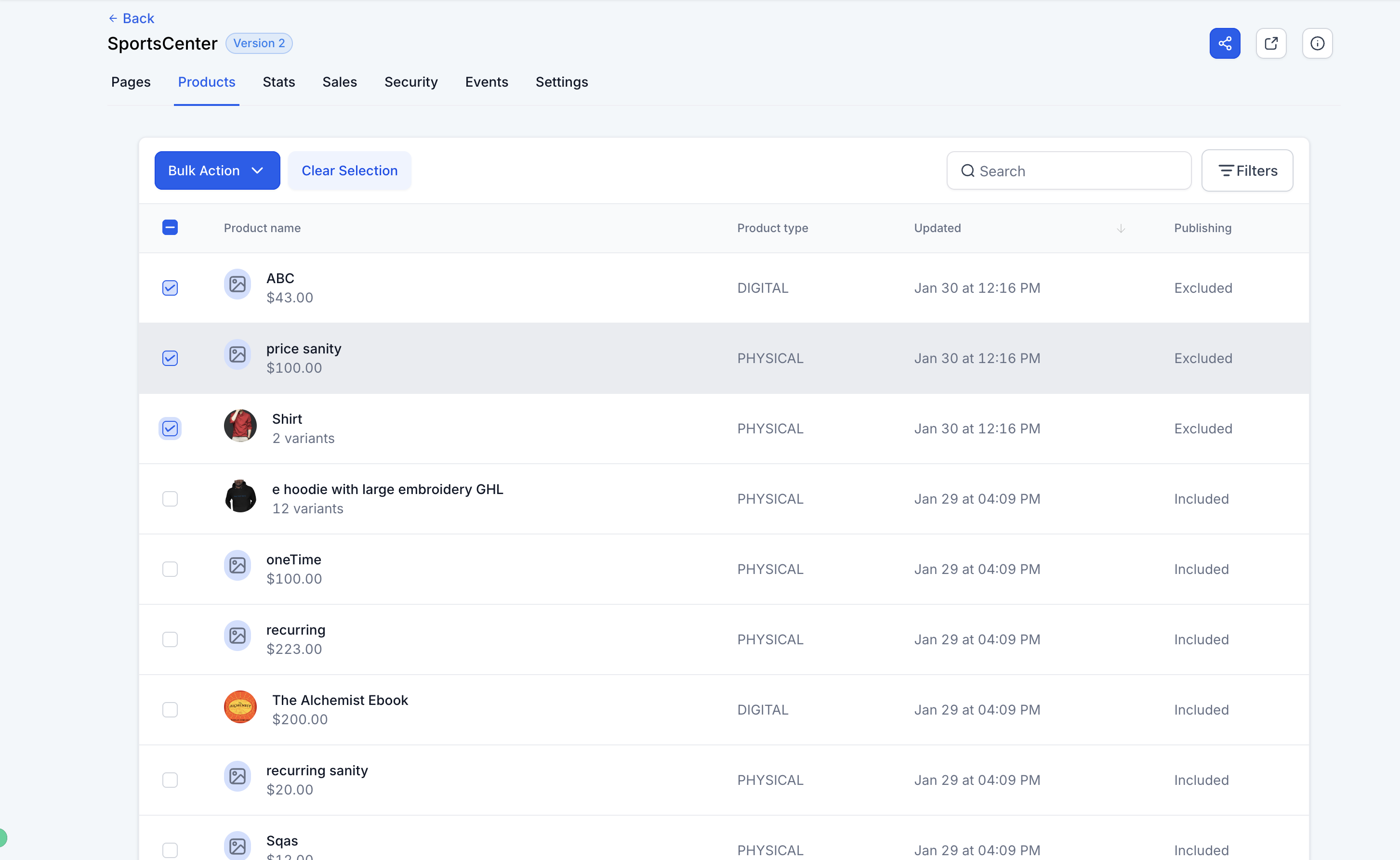Click the back arrow icon
This screenshot has width=1400, height=860.
(113, 18)
